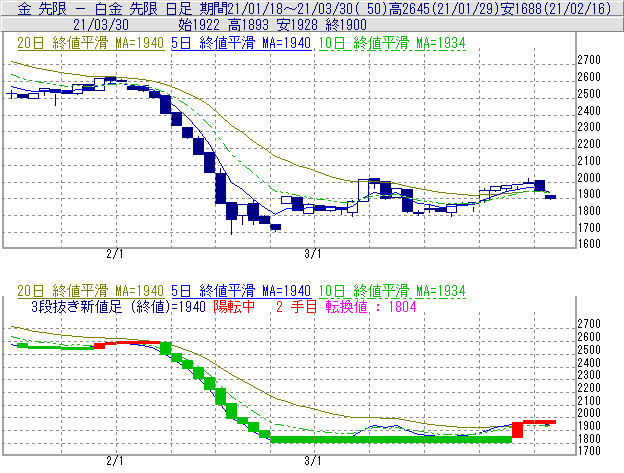Click the 2/1 date label under top chart
Image resolution: width=624 pixels, height=473 pixels.
[115, 254]
